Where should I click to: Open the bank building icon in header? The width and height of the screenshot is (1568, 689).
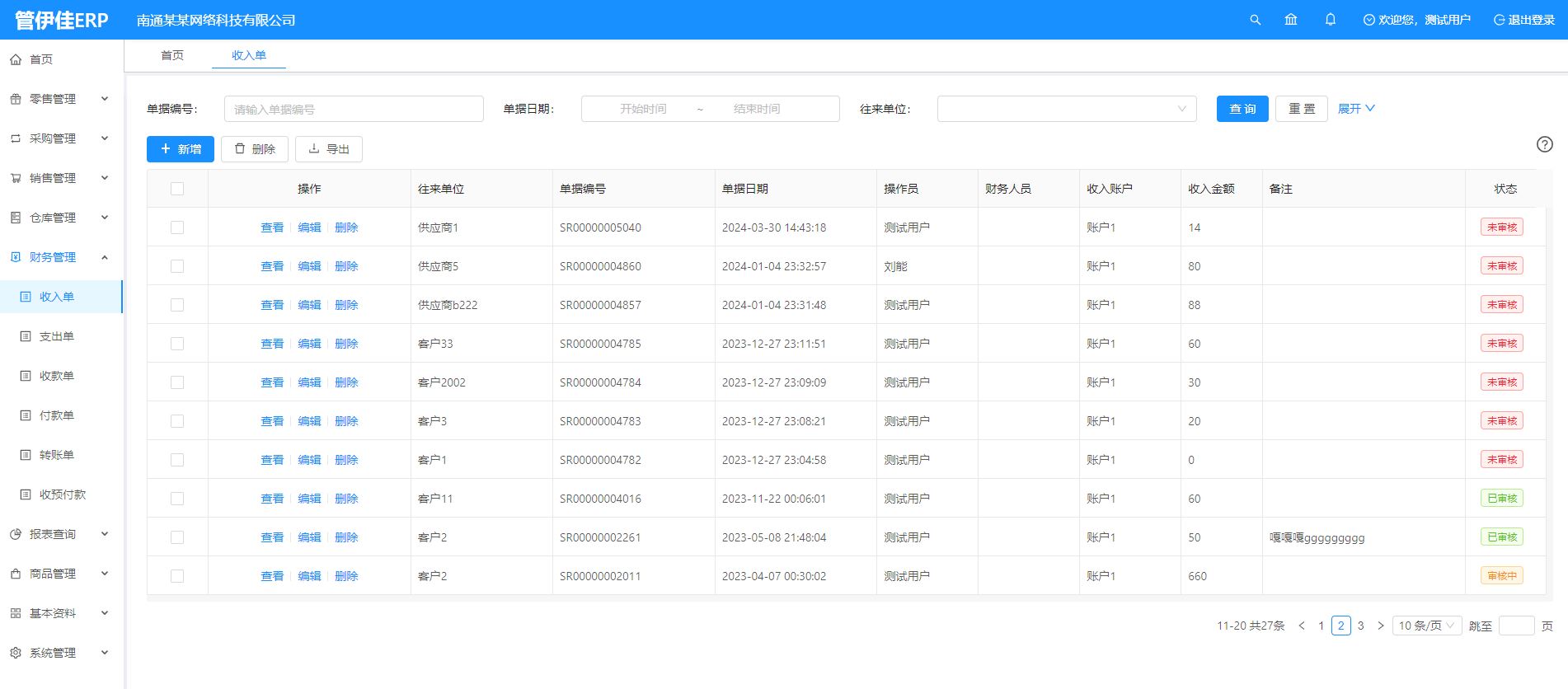[1291, 20]
